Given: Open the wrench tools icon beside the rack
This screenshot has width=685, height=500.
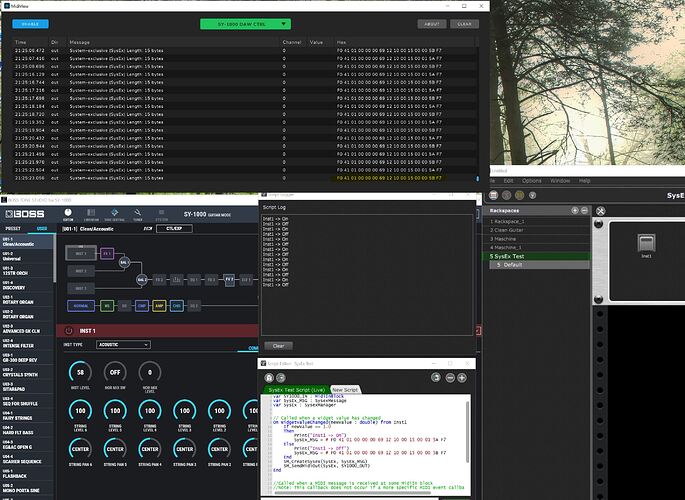Looking at the screenshot, I should click(601, 210).
